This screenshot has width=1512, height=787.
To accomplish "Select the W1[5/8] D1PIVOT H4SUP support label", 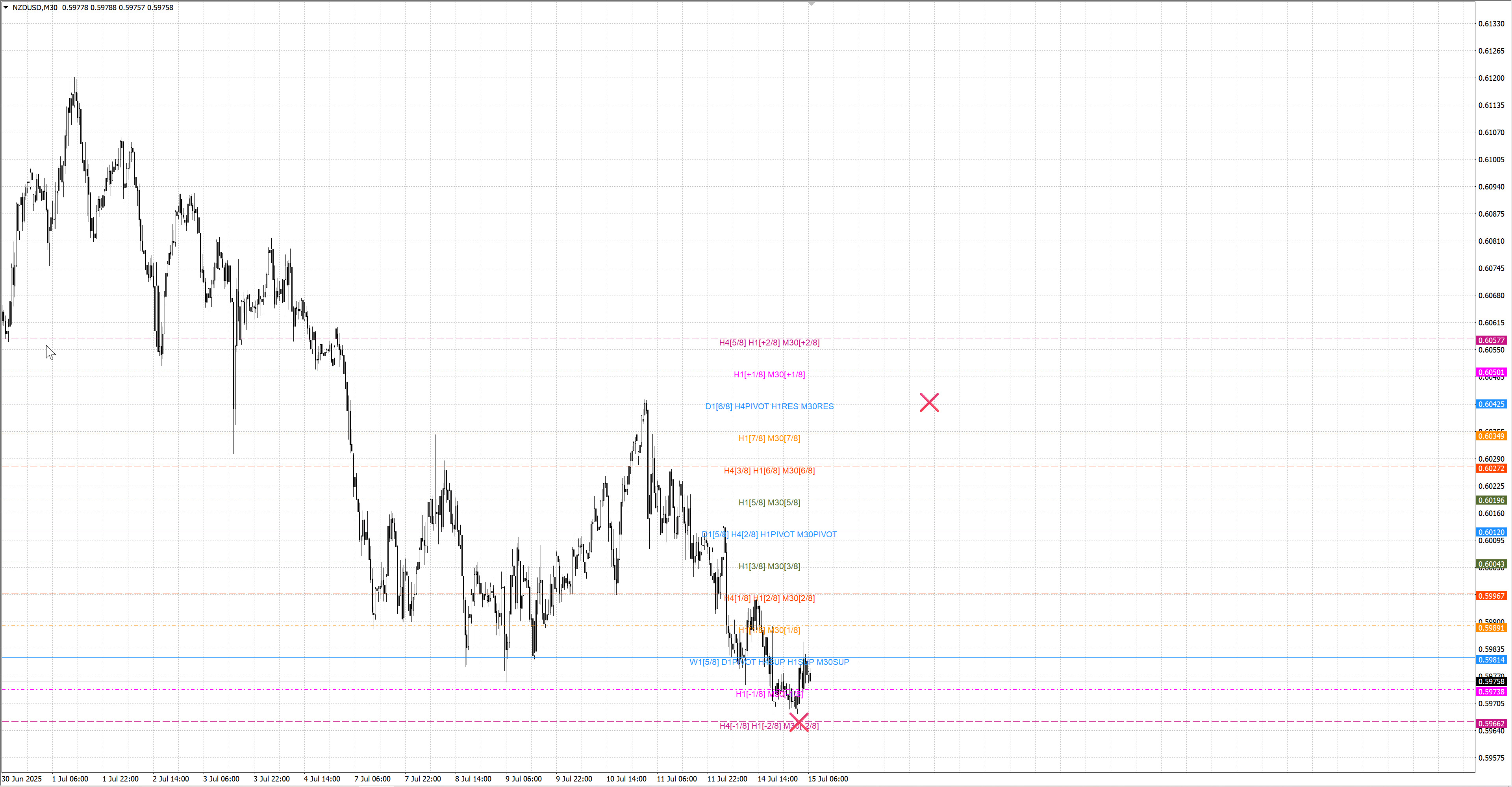I will 769,662.
